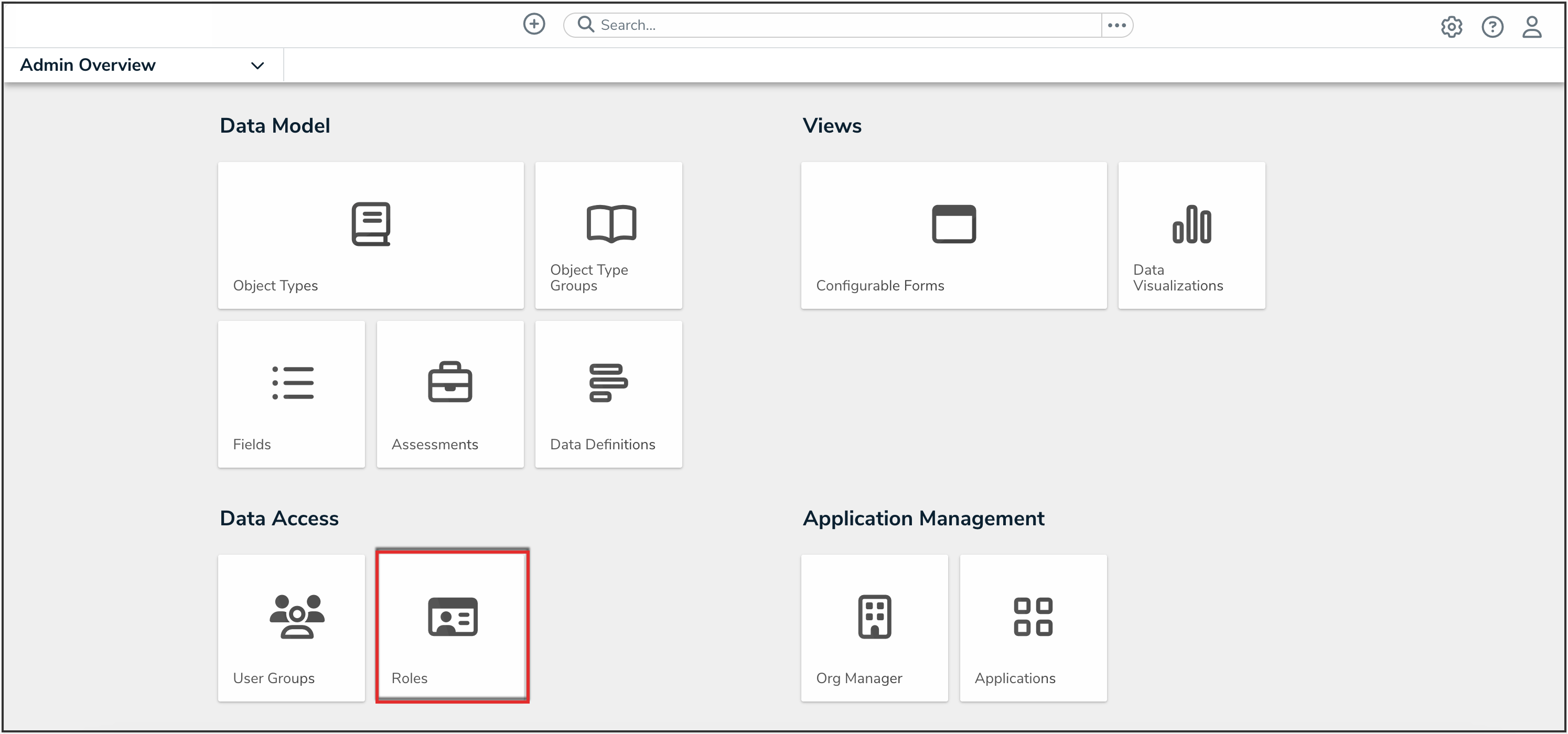Click the search options ellipsis button

pos(1116,25)
